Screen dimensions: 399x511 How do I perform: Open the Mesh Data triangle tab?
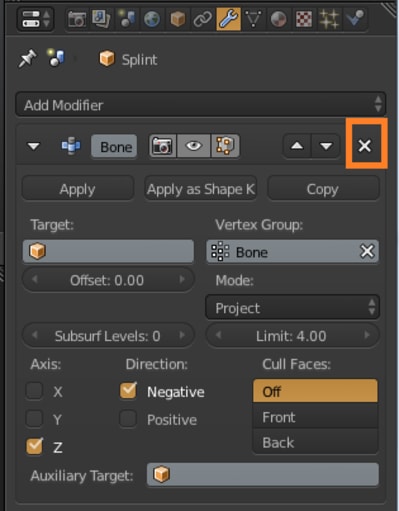point(253,19)
